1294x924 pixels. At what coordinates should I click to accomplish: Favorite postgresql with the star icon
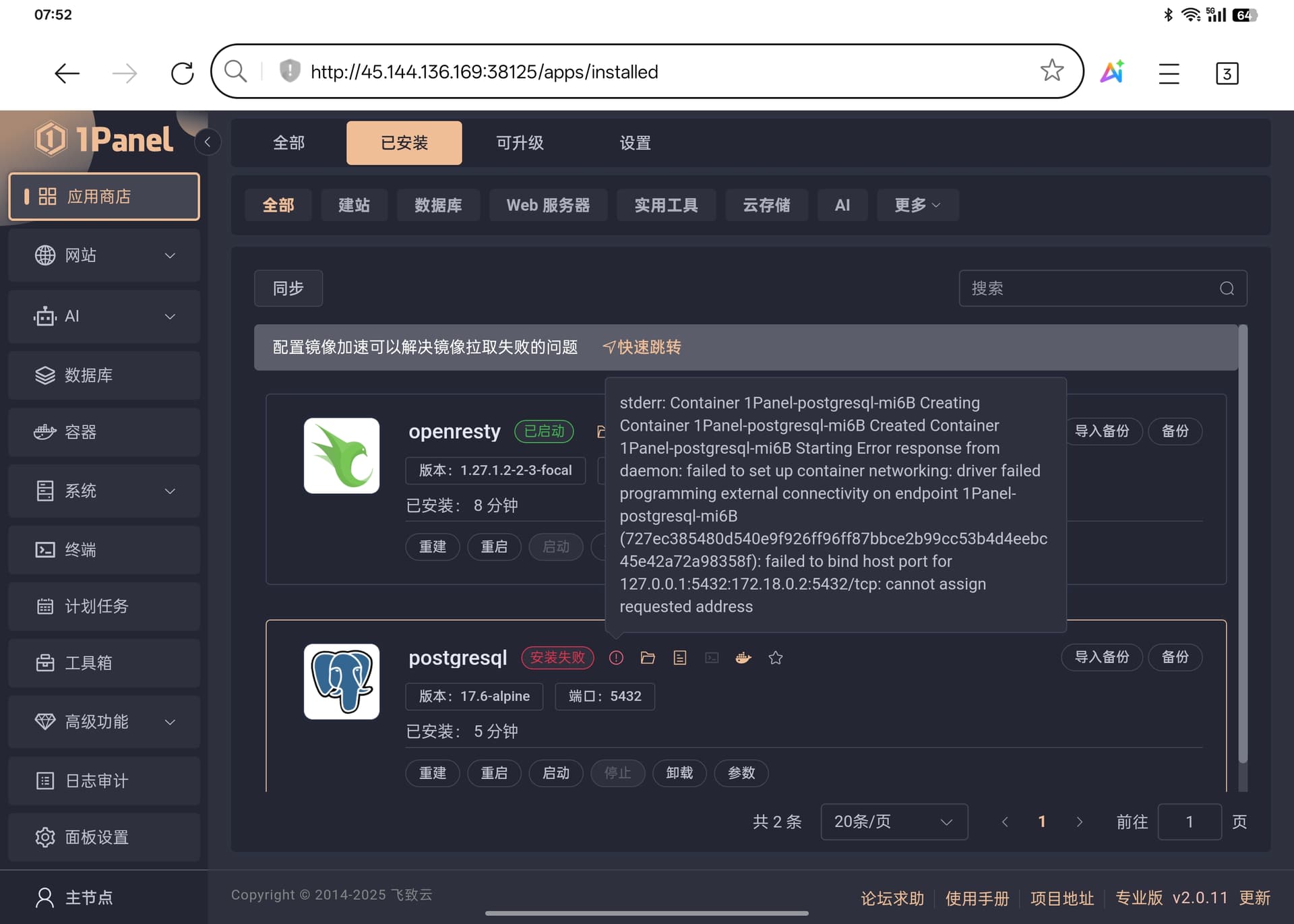coord(776,658)
